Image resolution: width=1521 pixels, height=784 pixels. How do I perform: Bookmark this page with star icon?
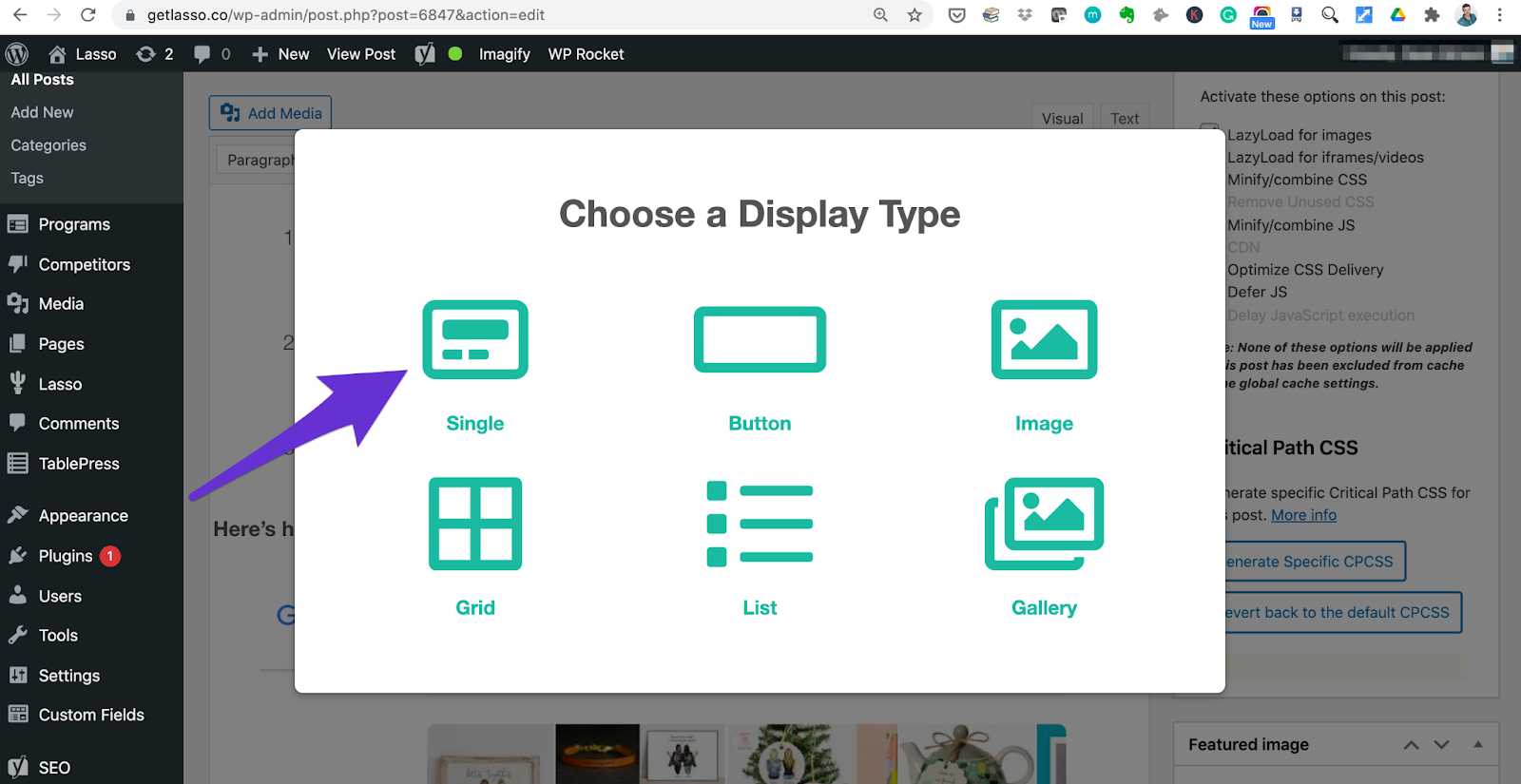[x=915, y=15]
